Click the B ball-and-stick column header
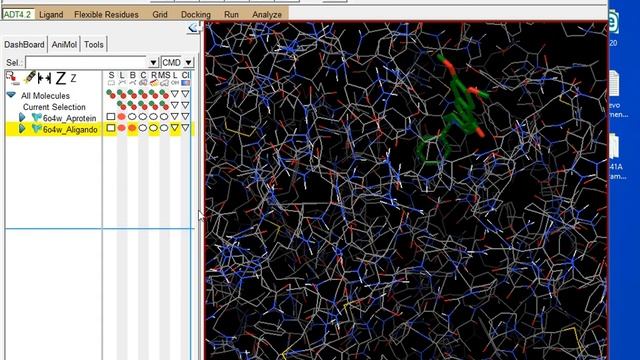Screen dimensions: 640x360 (x=132, y=78)
